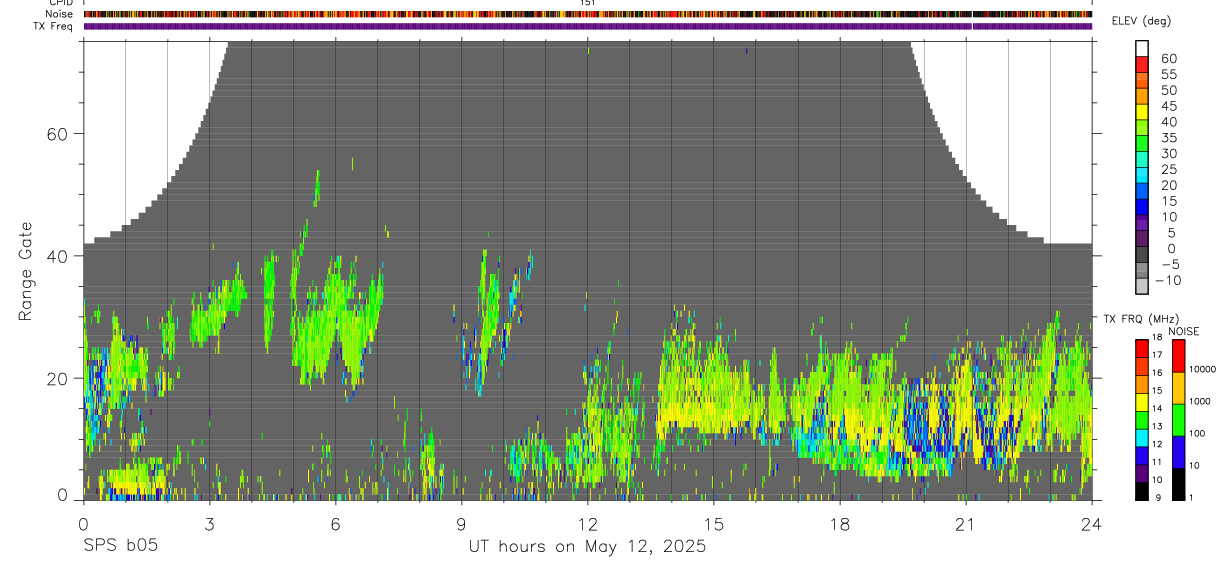Click ELEV colorbar tick '45'
The width and height of the screenshot is (1228, 567).
click(1168, 107)
